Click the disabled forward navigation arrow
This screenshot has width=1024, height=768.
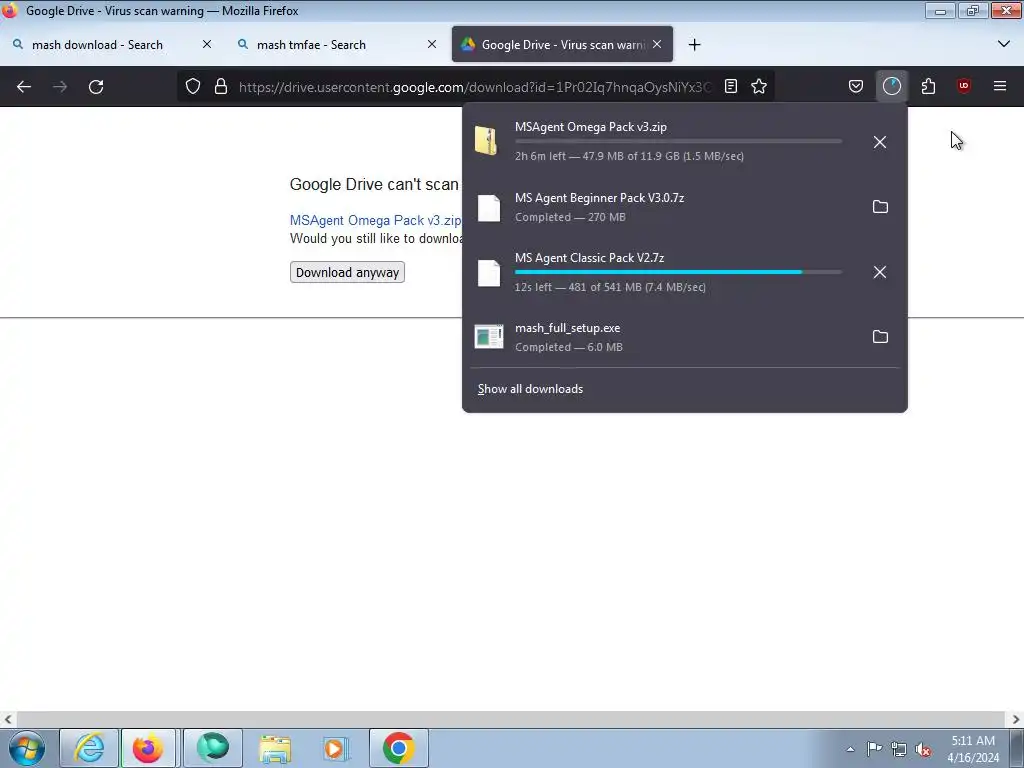[60, 86]
